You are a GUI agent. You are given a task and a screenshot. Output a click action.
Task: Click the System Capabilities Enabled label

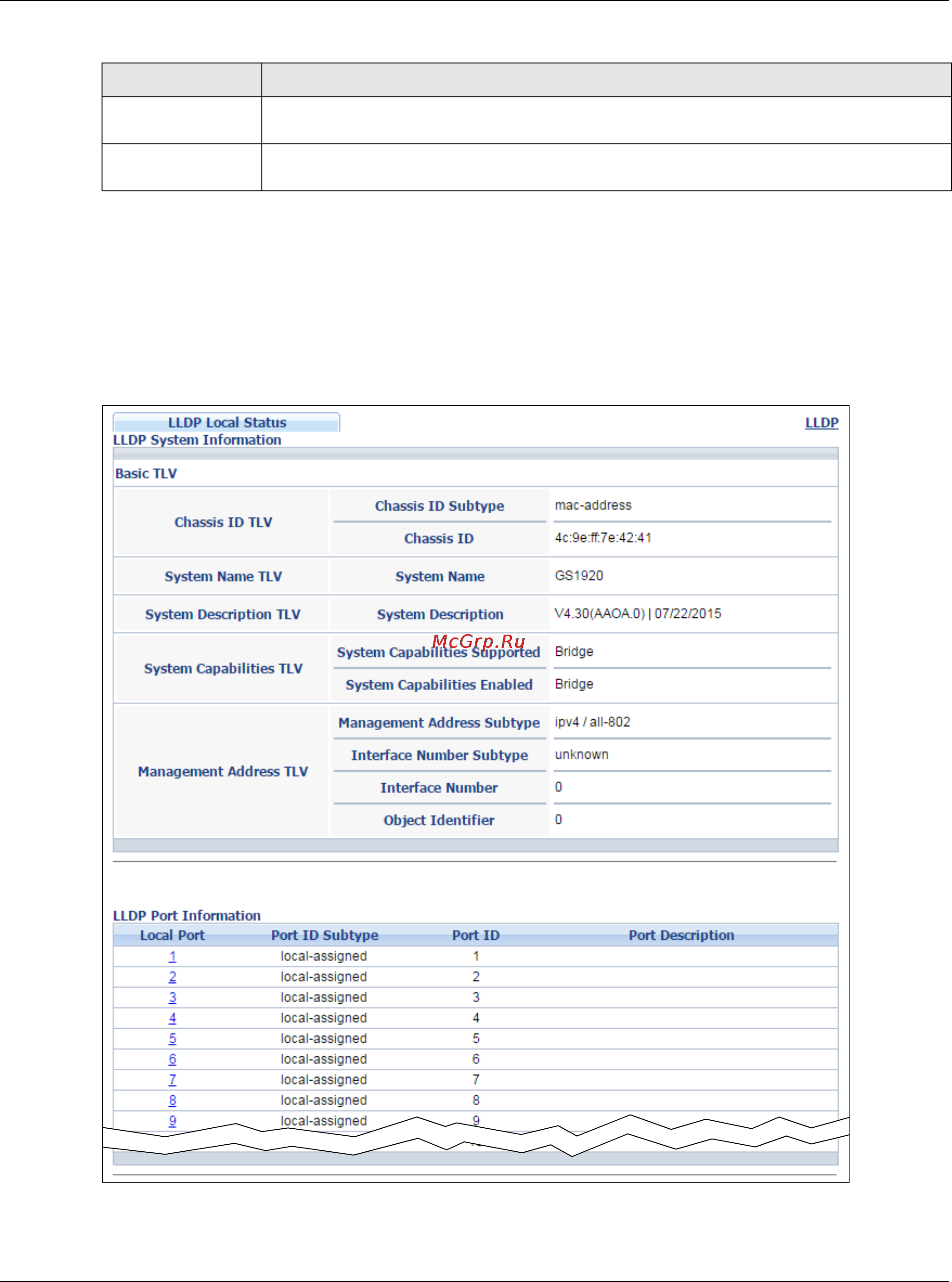click(439, 684)
